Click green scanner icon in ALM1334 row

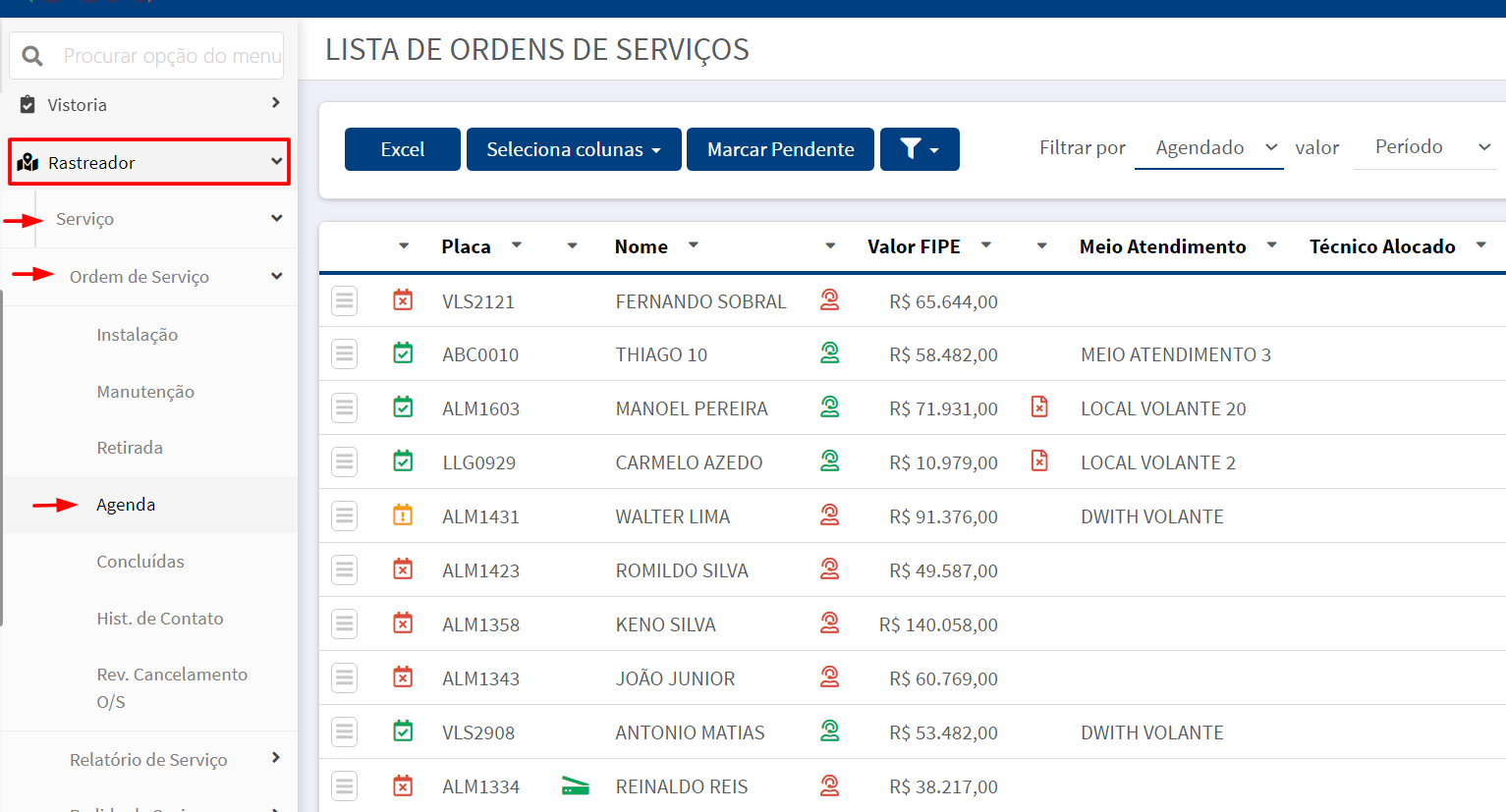click(576, 785)
